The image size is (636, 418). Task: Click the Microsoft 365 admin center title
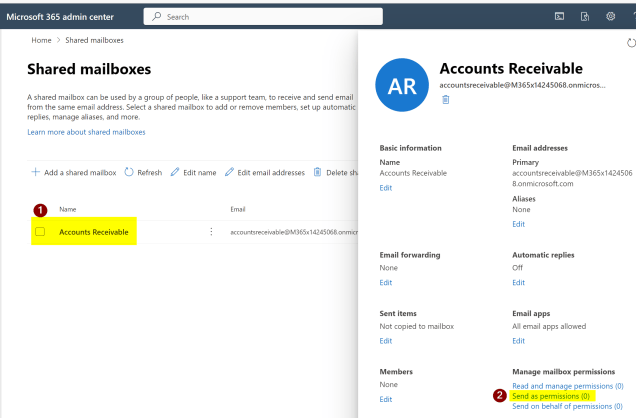(x=60, y=17)
